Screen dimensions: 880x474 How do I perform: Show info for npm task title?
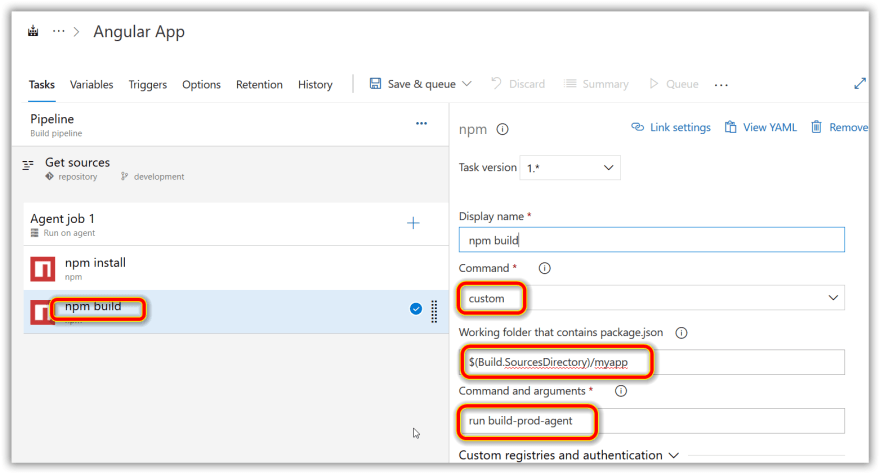tap(502, 130)
